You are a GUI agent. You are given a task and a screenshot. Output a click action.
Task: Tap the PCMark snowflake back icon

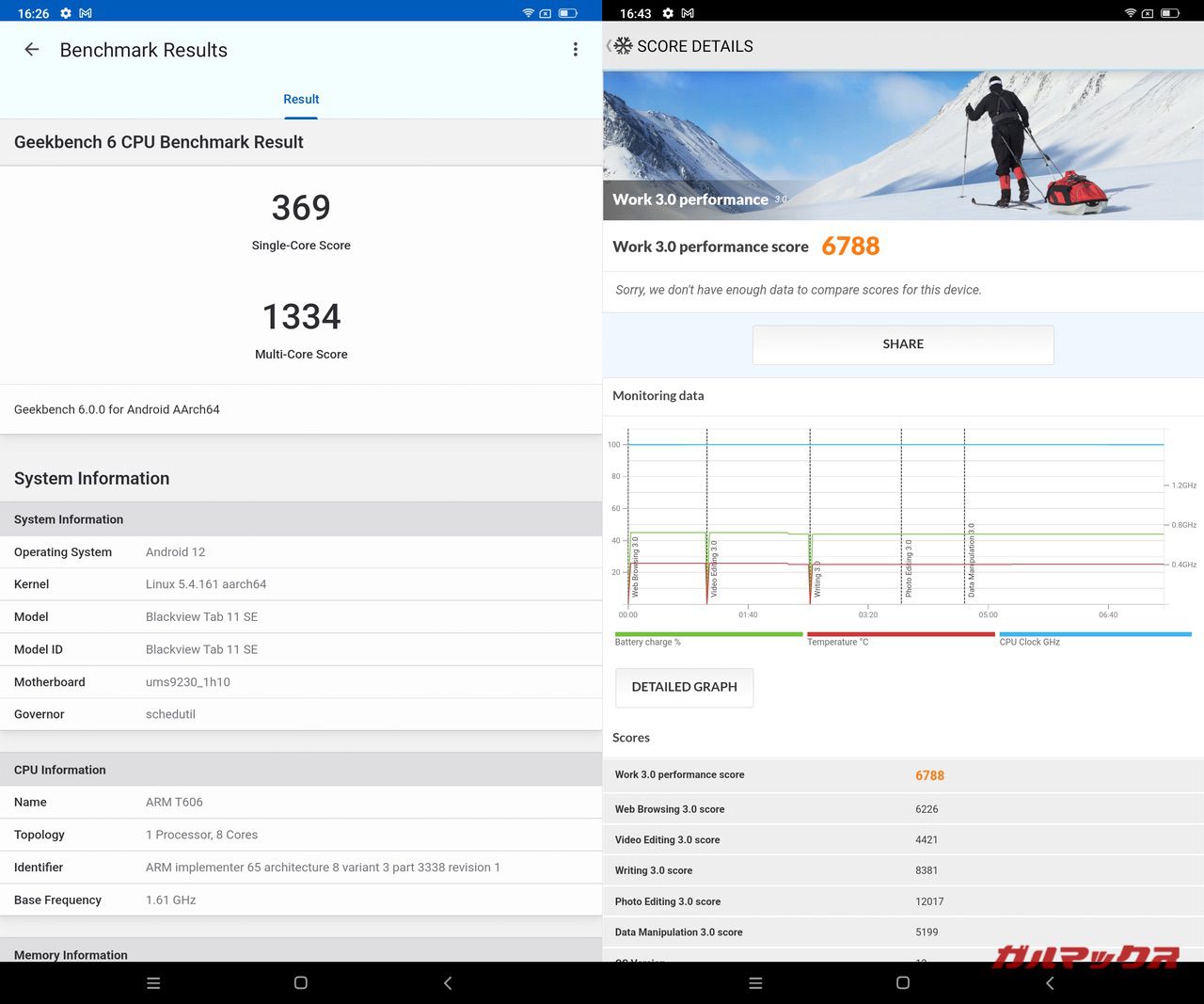(621, 46)
